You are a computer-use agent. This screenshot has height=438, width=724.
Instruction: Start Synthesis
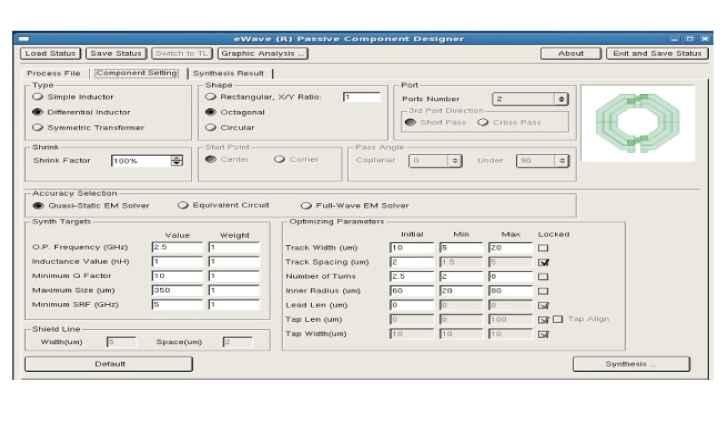[631, 364]
